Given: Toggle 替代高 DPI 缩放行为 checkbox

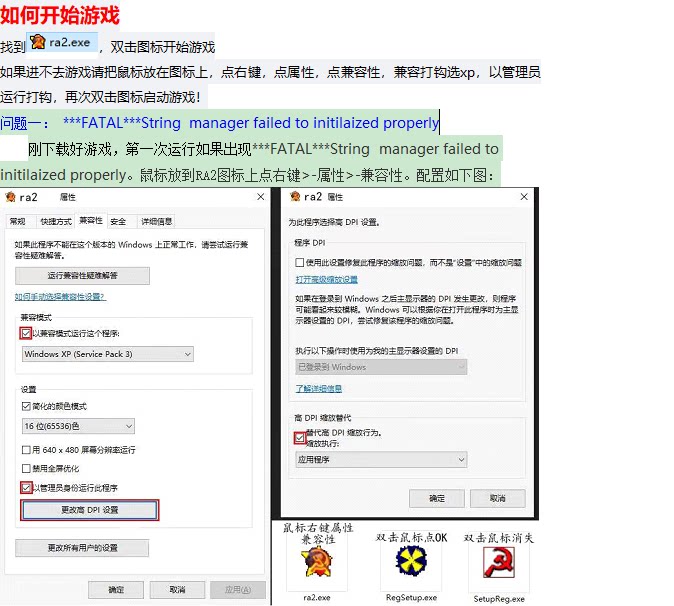Looking at the screenshot, I should 300,438.
